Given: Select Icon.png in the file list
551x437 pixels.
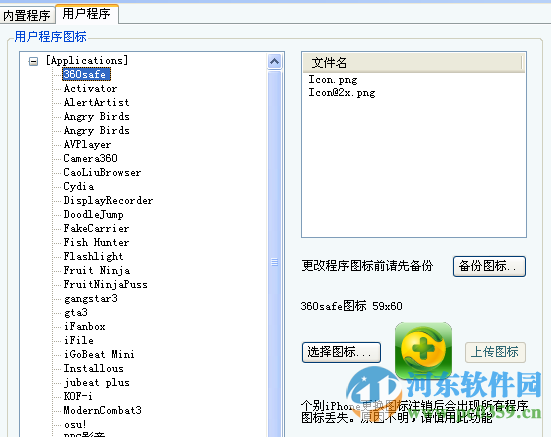Looking at the screenshot, I should tap(333, 80).
